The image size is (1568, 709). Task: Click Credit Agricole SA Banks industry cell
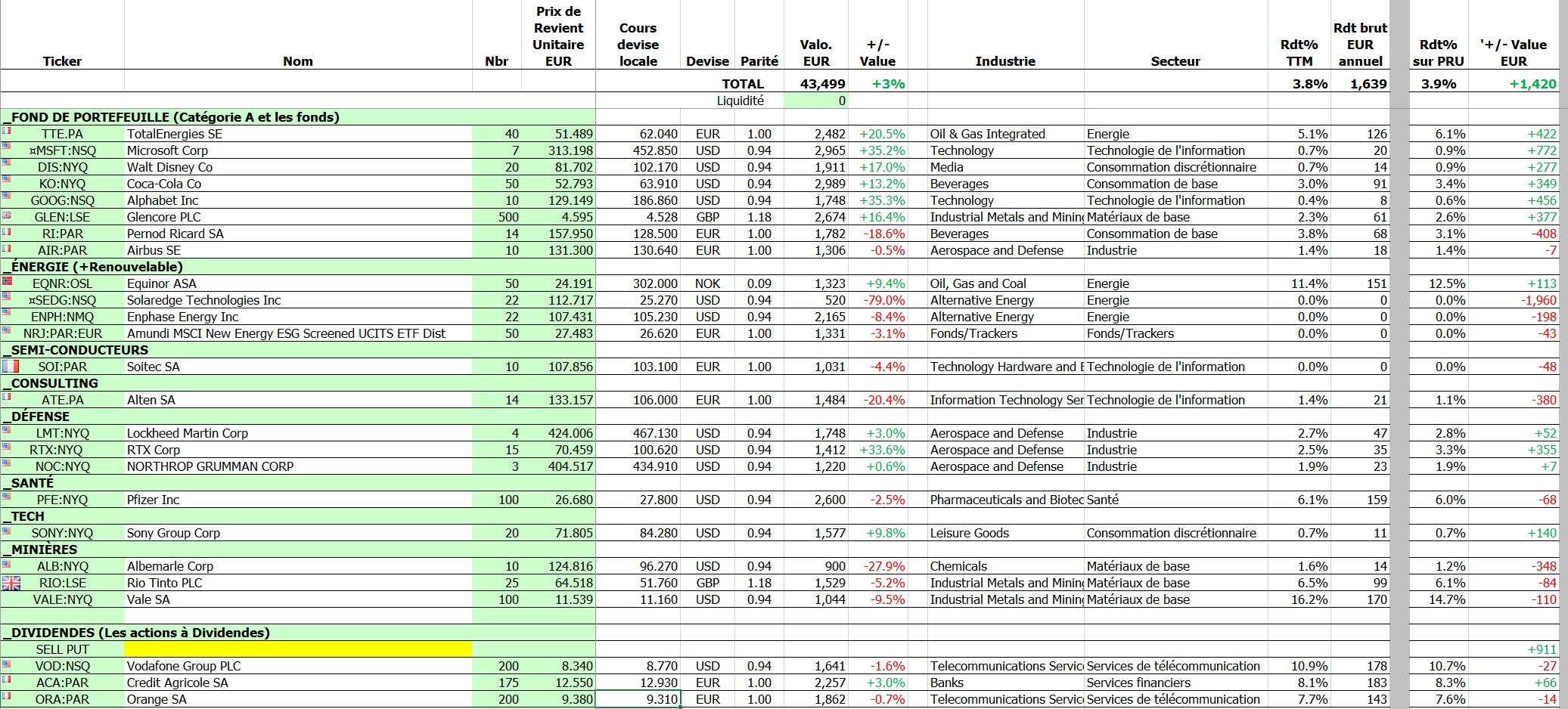click(x=1005, y=683)
